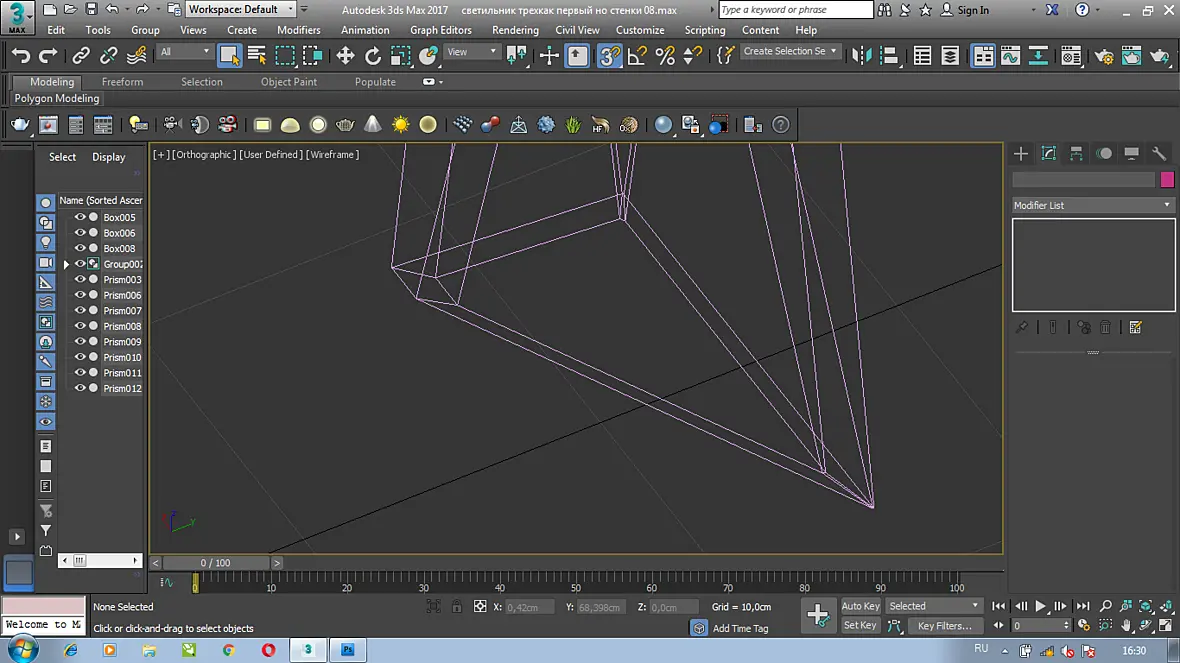The width and height of the screenshot is (1180, 663).
Task: Click the Auto Key button
Action: tap(860, 606)
